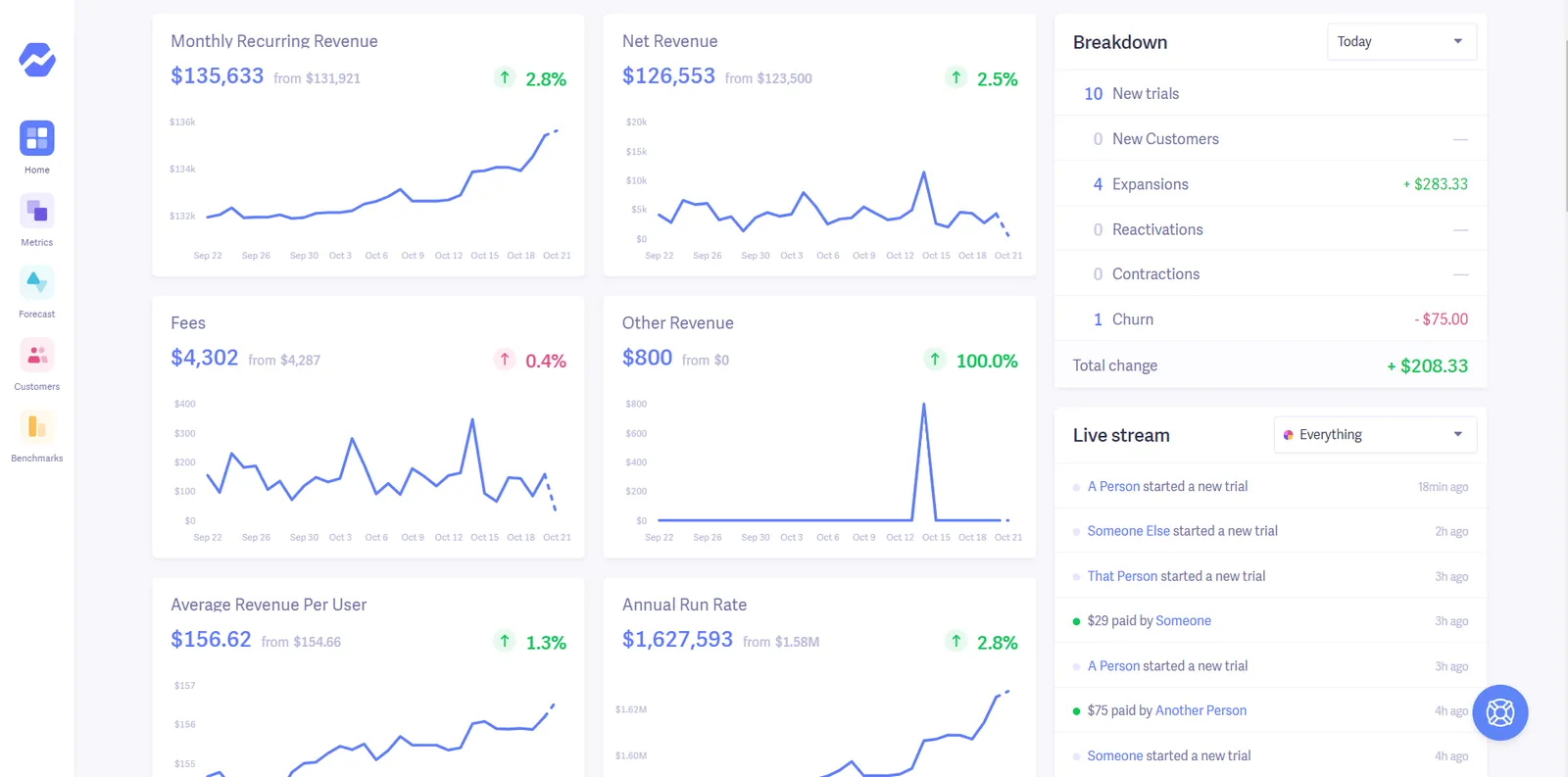Viewport: 1568px width, 777px height.
Task: Open the Other Revenue chart title
Action: [x=678, y=323]
